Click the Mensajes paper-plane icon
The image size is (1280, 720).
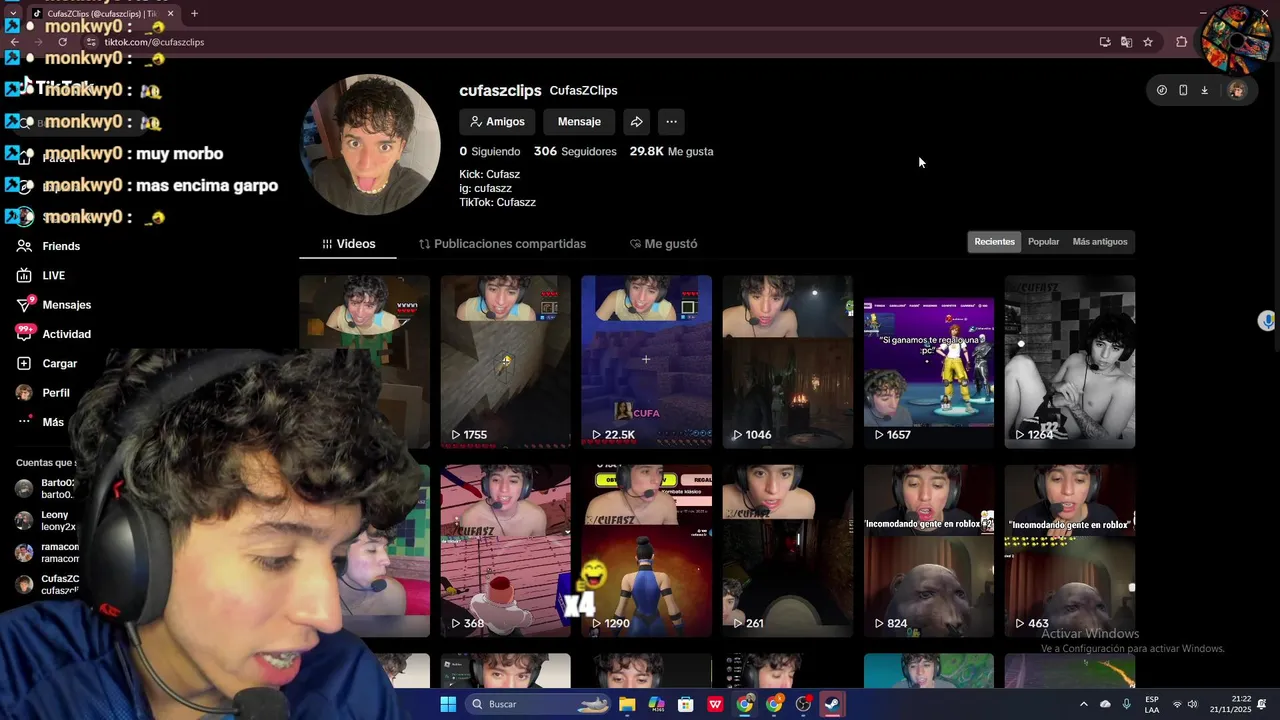24,305
